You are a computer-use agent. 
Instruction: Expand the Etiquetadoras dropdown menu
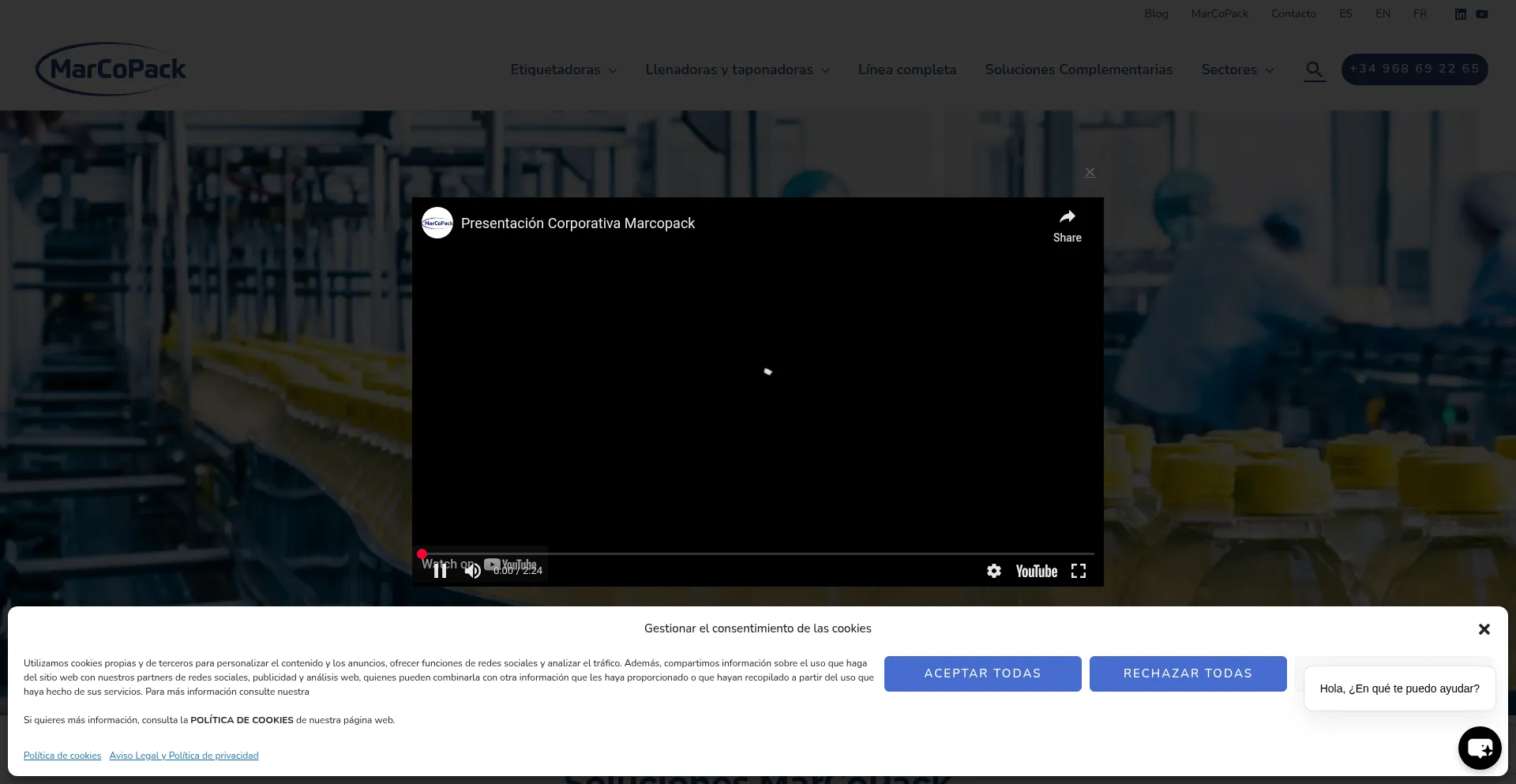(562, 69)
